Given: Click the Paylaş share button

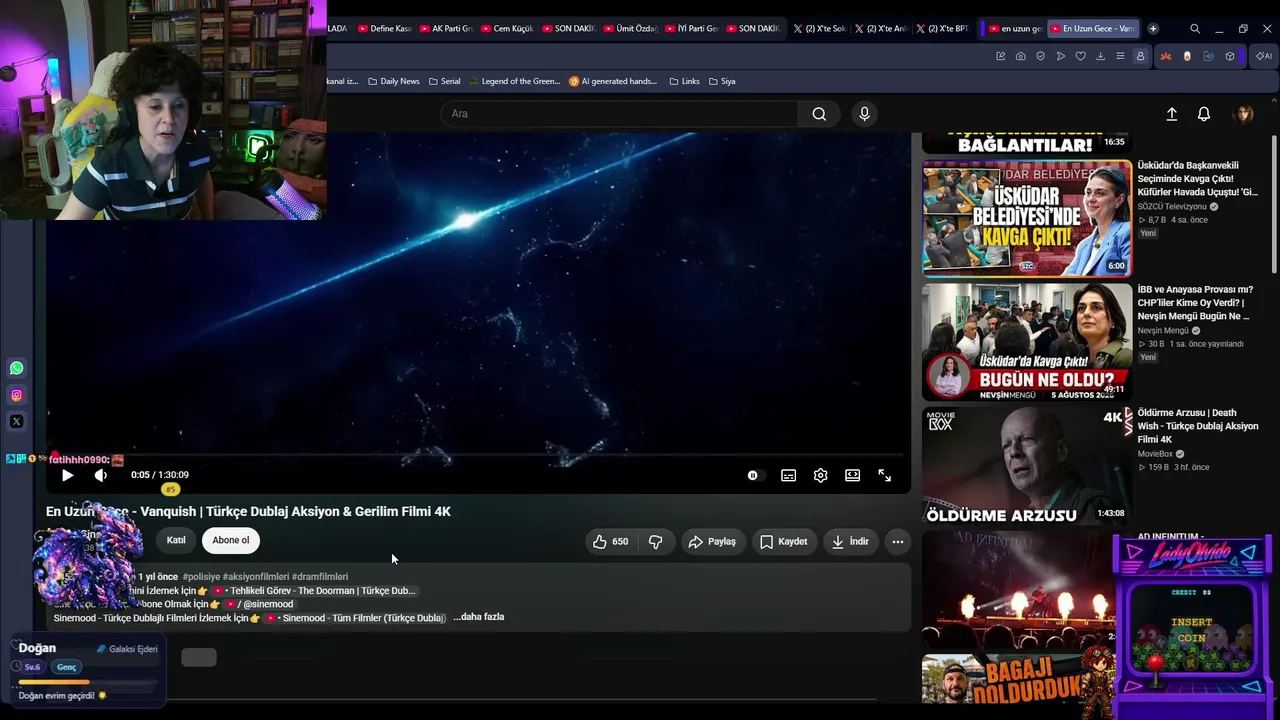Looking at the screenshot, I should tap(713, 541).
